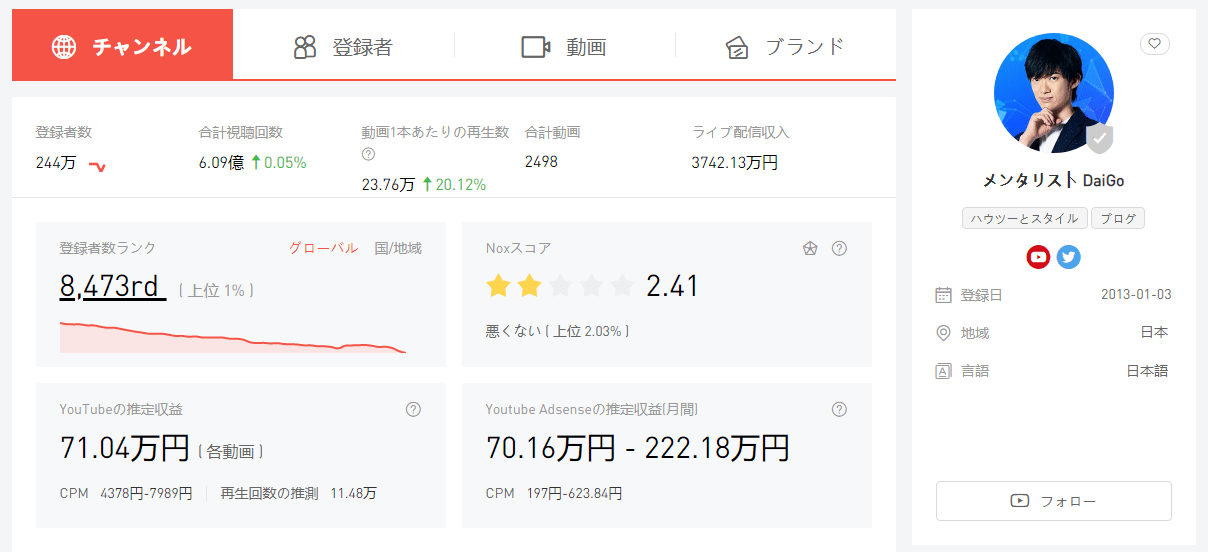Open the YouTube red icon link
Image resolution: width=1208 pixels, height=552 pixels.
pos(1039,257)
